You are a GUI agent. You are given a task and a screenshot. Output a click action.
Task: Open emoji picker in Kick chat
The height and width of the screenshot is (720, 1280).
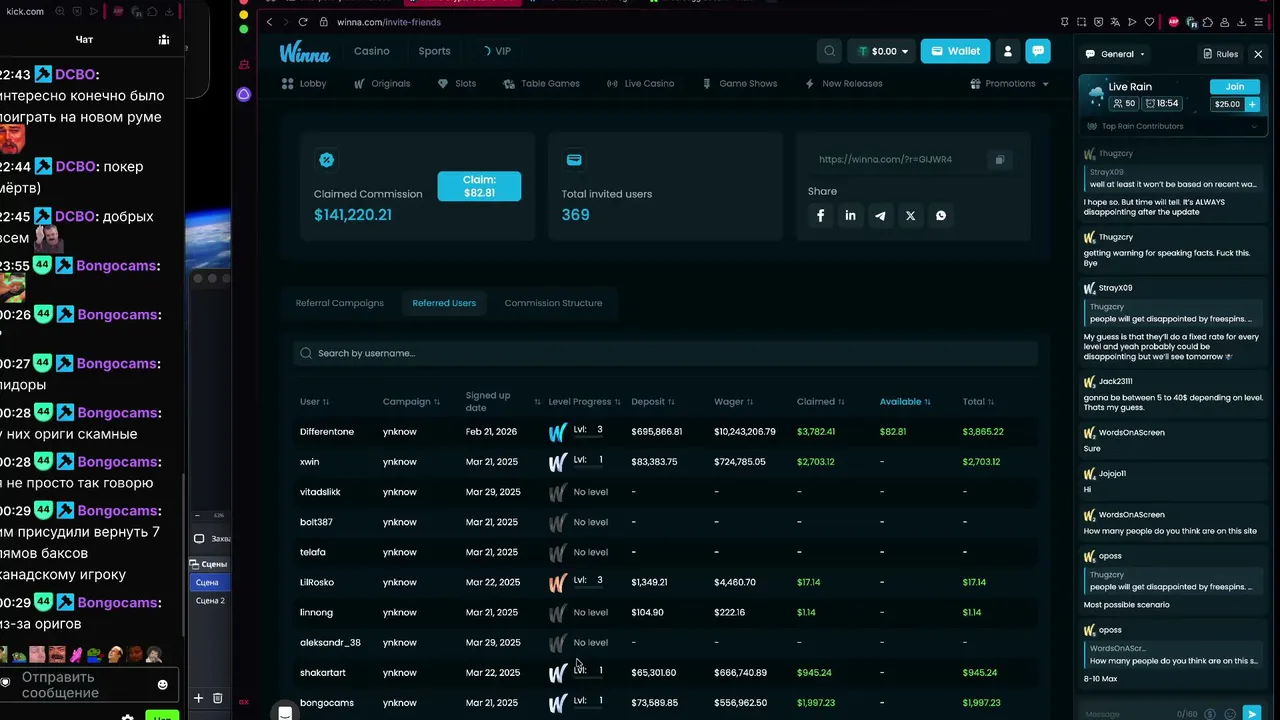point(163,685)
